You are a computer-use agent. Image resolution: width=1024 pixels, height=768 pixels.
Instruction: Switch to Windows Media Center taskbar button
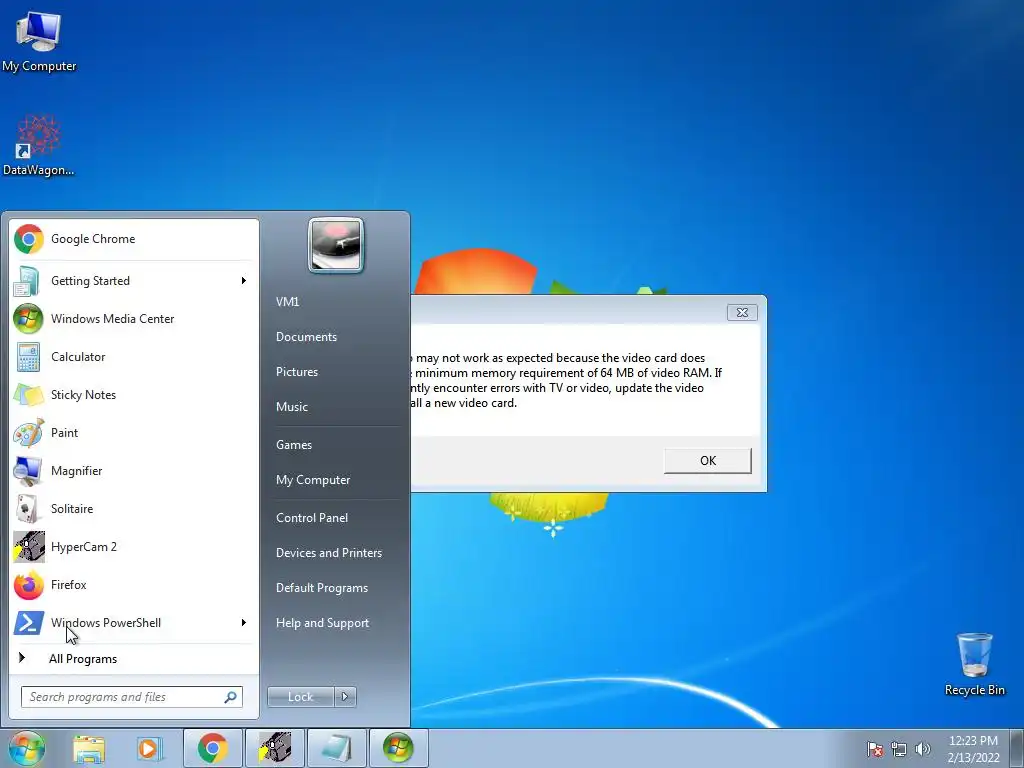click(x=398, y=748)
